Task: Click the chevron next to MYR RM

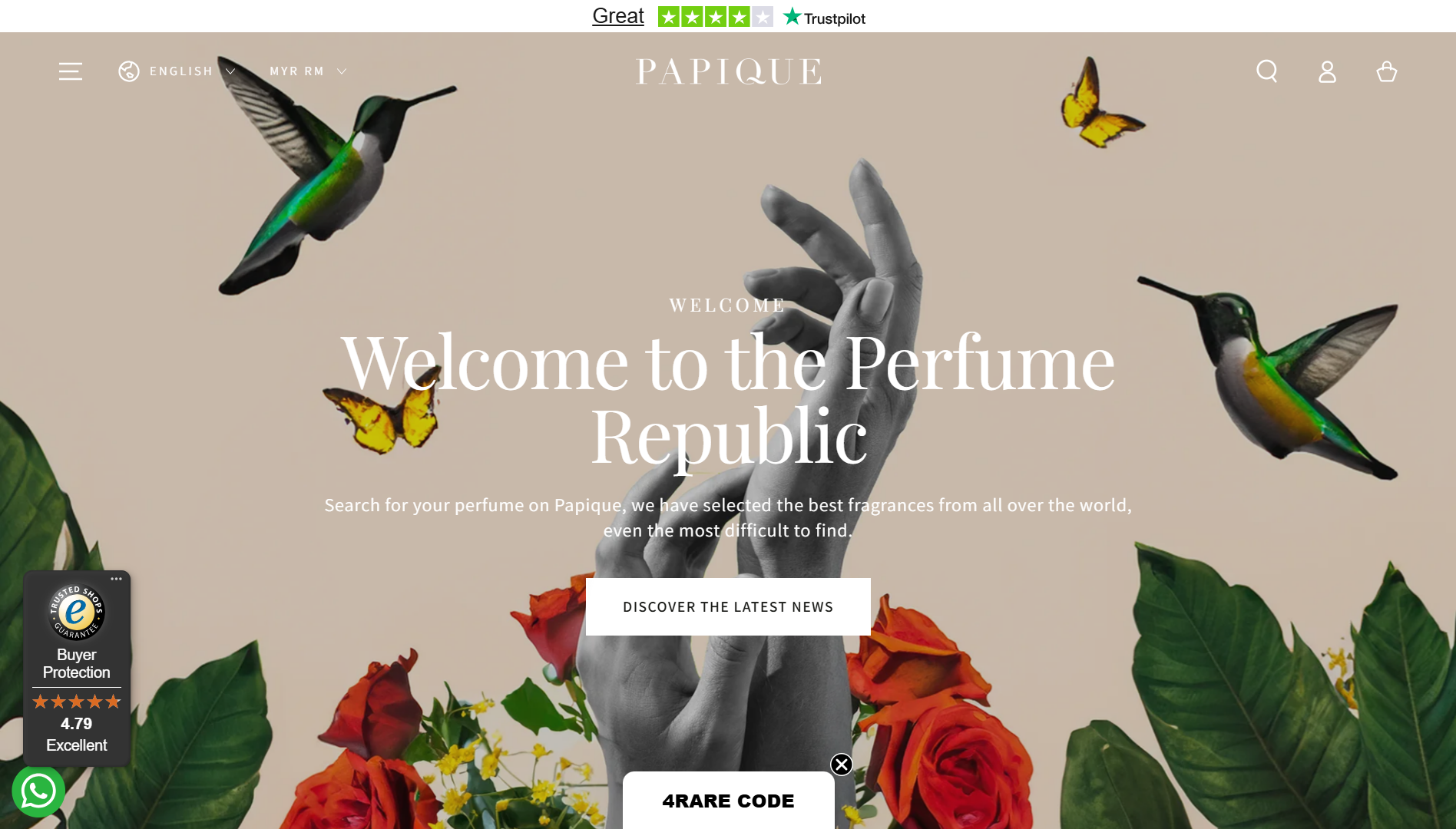Action: (x=342, y=71)
